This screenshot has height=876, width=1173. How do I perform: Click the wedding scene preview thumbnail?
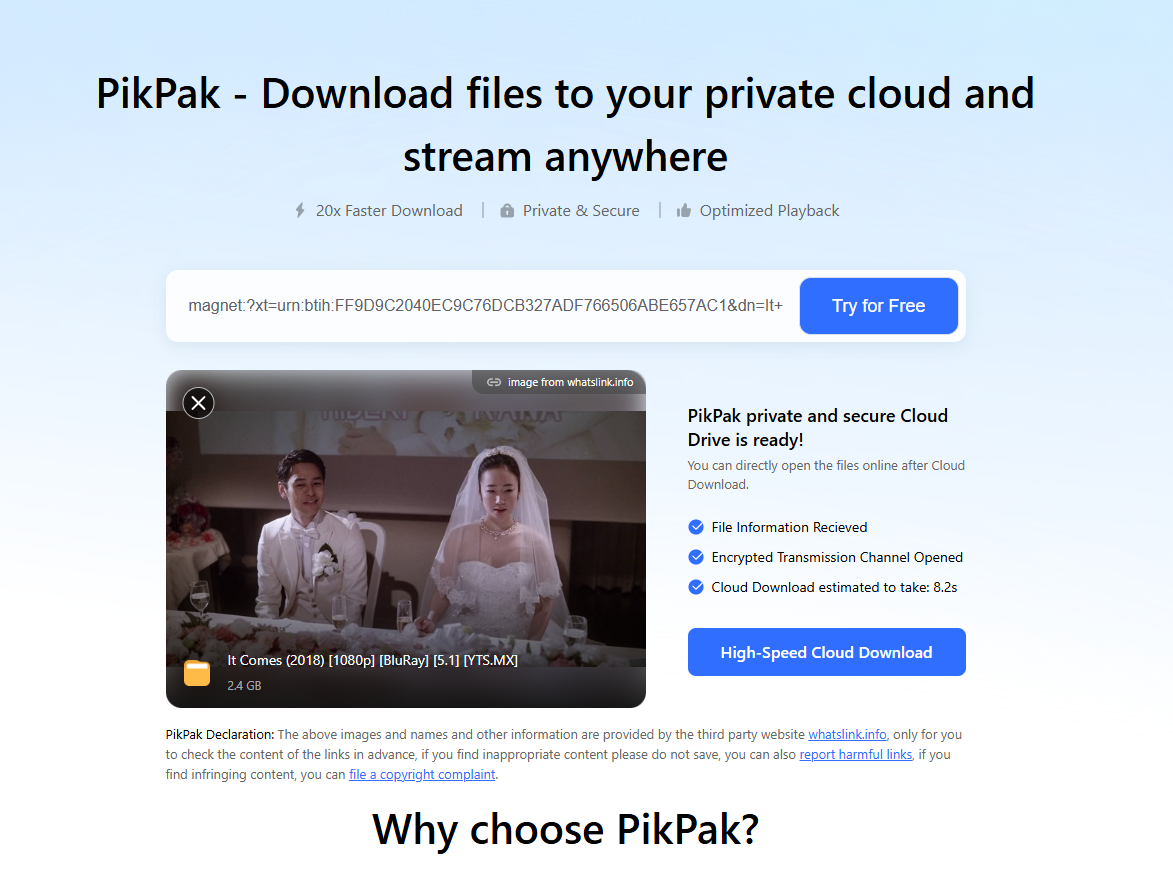coord(405,539)
